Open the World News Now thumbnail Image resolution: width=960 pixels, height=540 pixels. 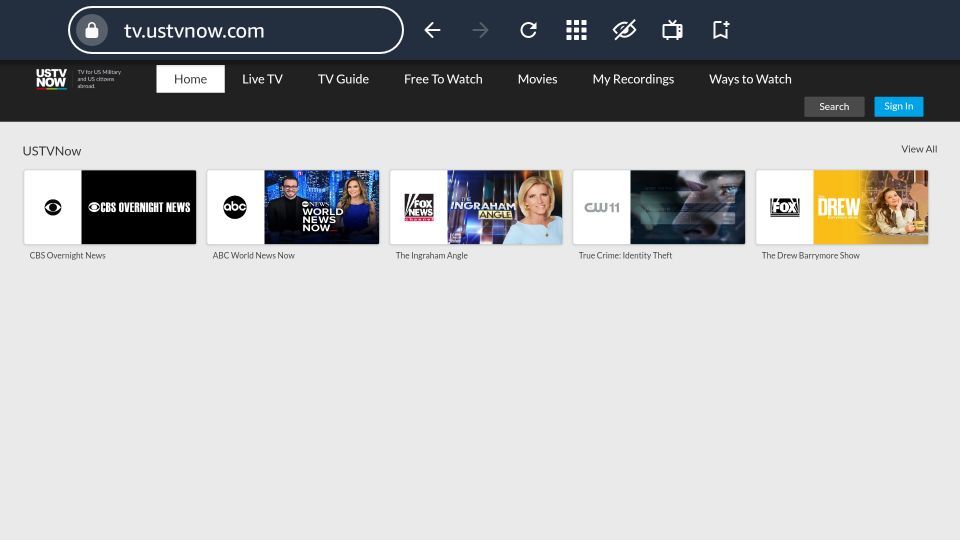[x=321, y=207]
